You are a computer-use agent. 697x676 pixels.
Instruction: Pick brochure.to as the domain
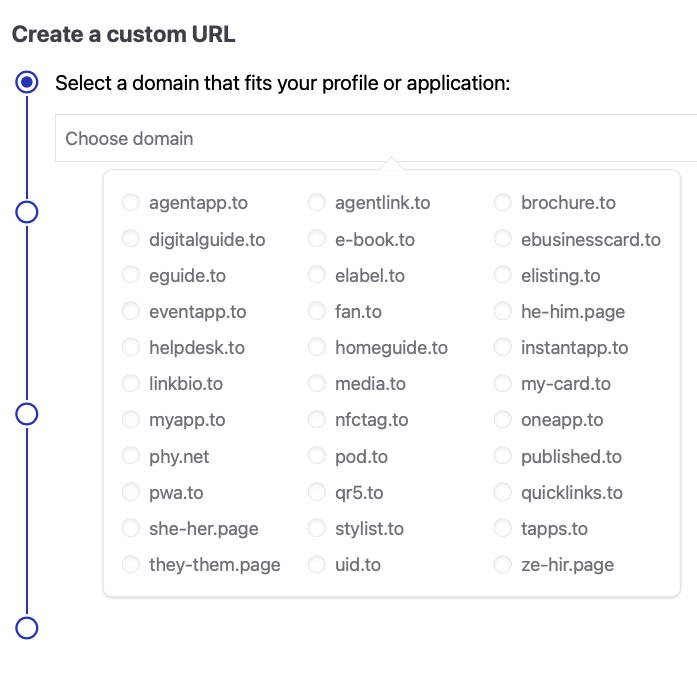coord(503,203)
